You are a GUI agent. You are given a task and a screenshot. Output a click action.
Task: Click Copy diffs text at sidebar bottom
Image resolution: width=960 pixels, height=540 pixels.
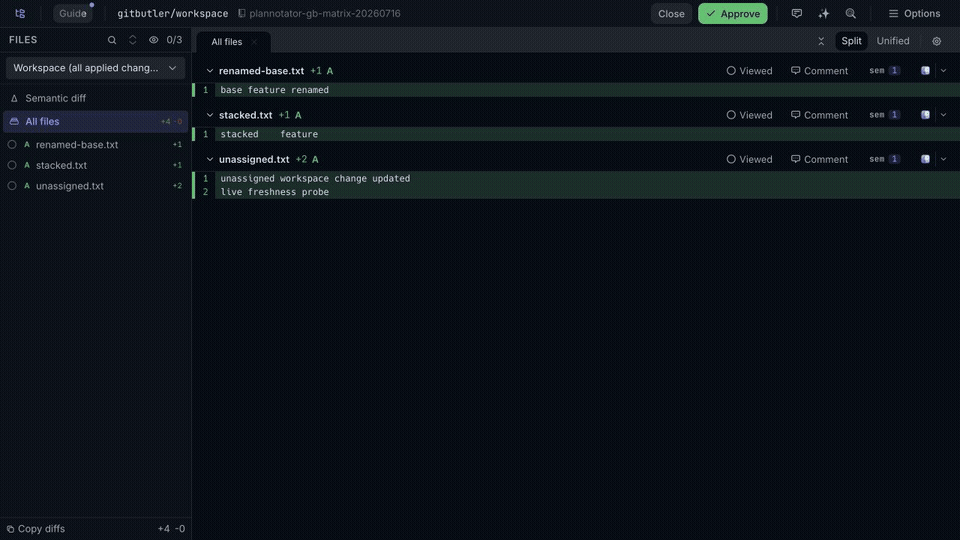(x=41, y=529)
